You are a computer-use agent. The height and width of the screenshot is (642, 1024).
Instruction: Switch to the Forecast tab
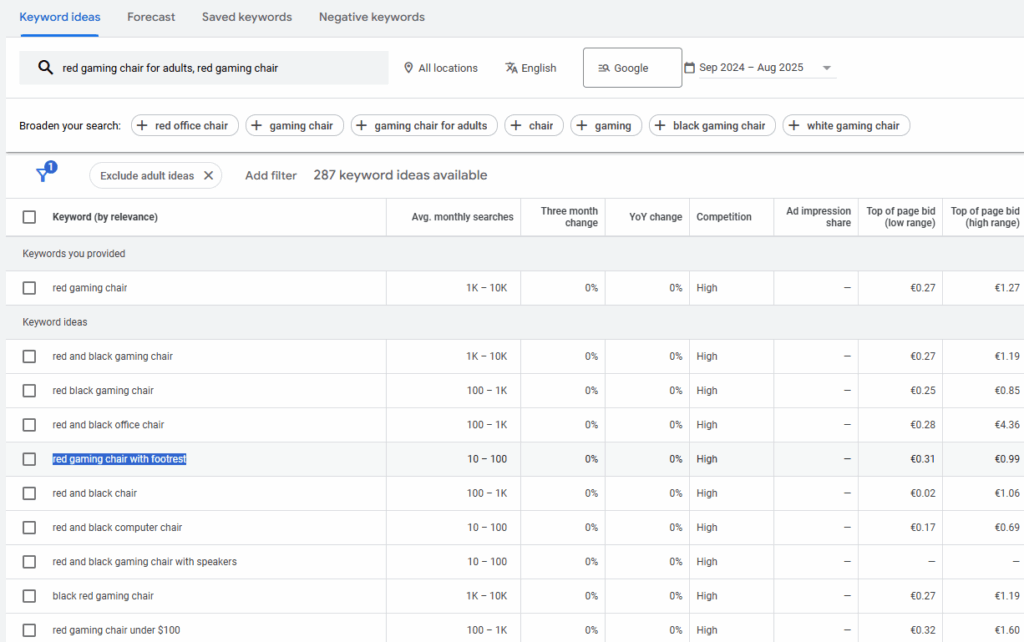pyautogui.click(x=151, y=17)
